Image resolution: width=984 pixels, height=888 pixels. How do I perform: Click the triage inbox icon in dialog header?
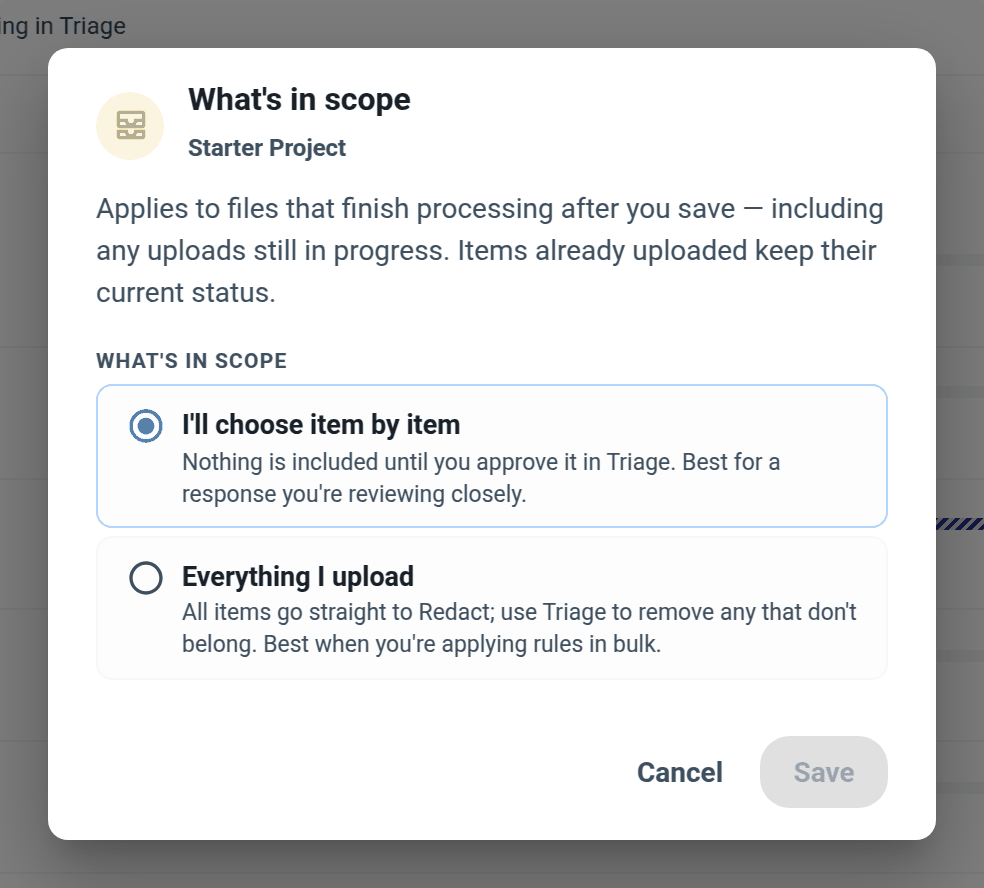click(131, 126)
